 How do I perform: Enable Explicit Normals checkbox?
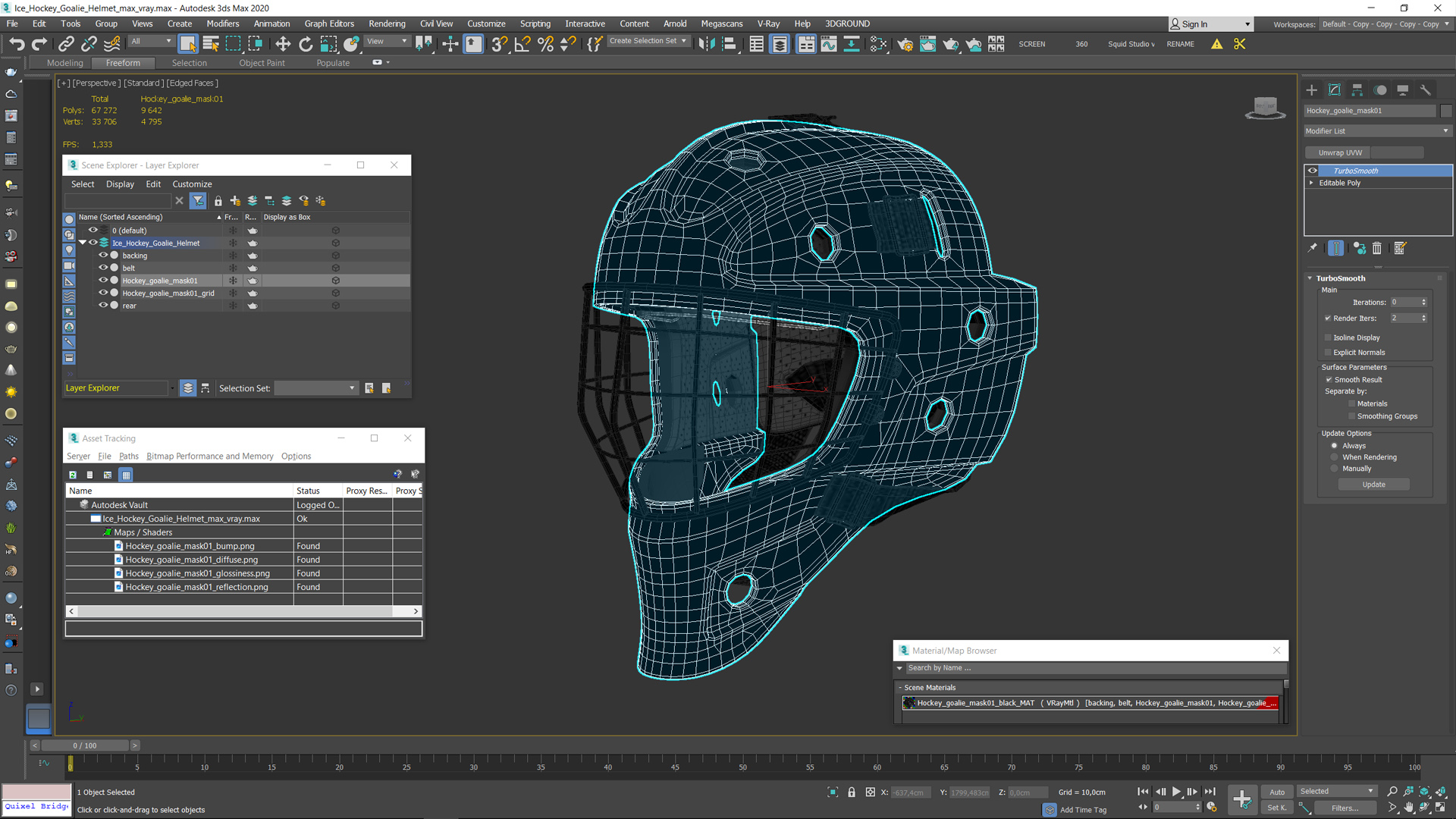tap(1328, 353)
